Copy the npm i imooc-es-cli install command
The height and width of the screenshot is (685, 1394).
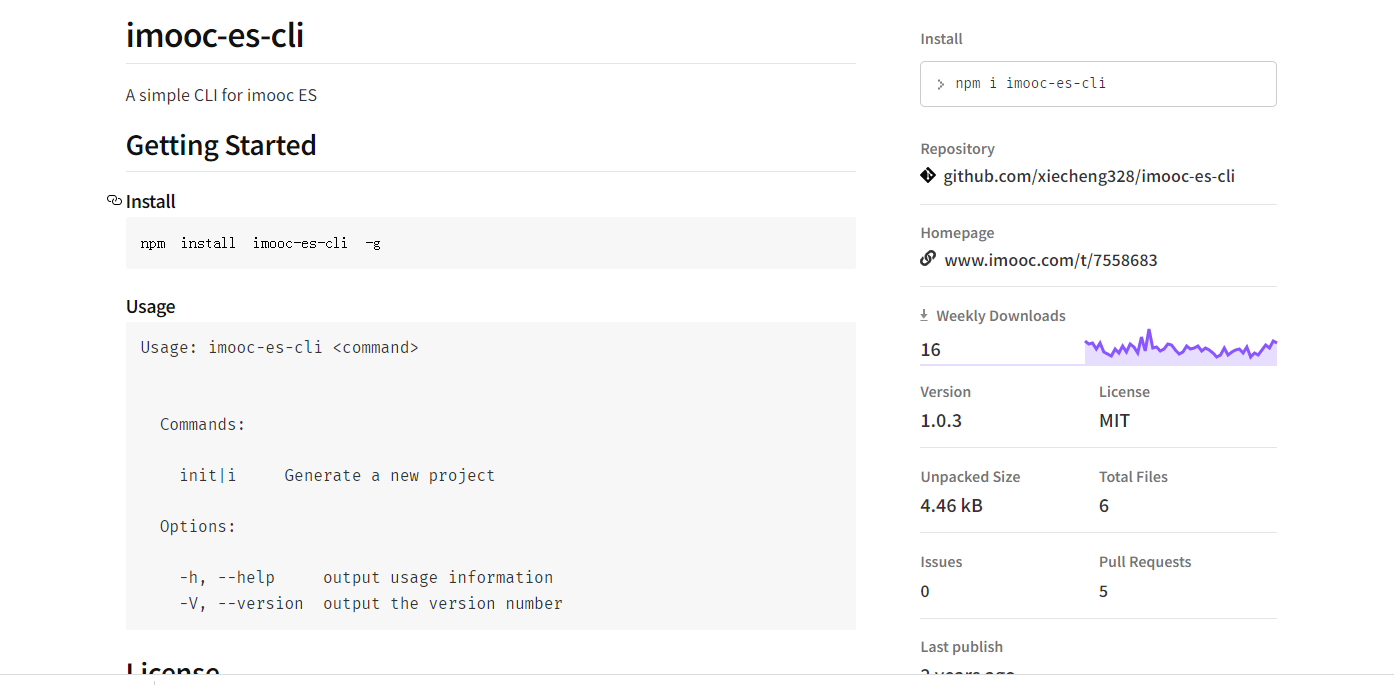coord(1030,83)
